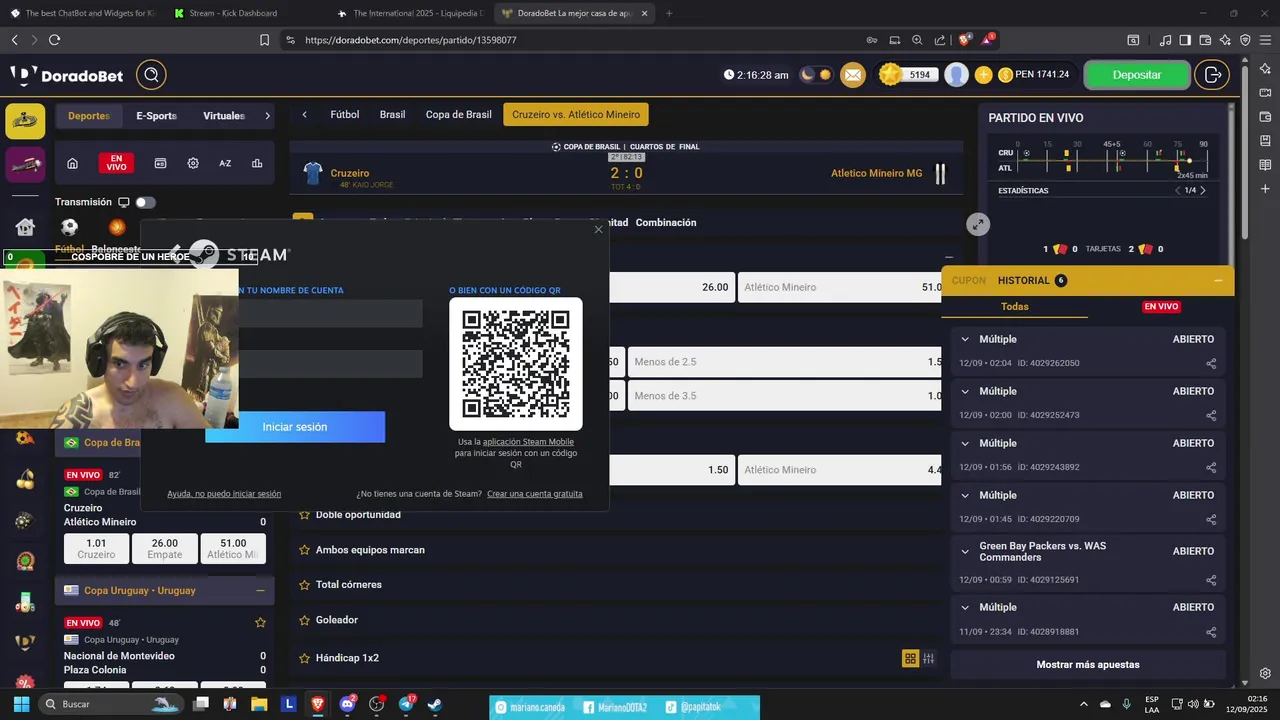Select the football sport icon
The width and height of the screenshot is (1280, 720).
[x=69, y=227]
